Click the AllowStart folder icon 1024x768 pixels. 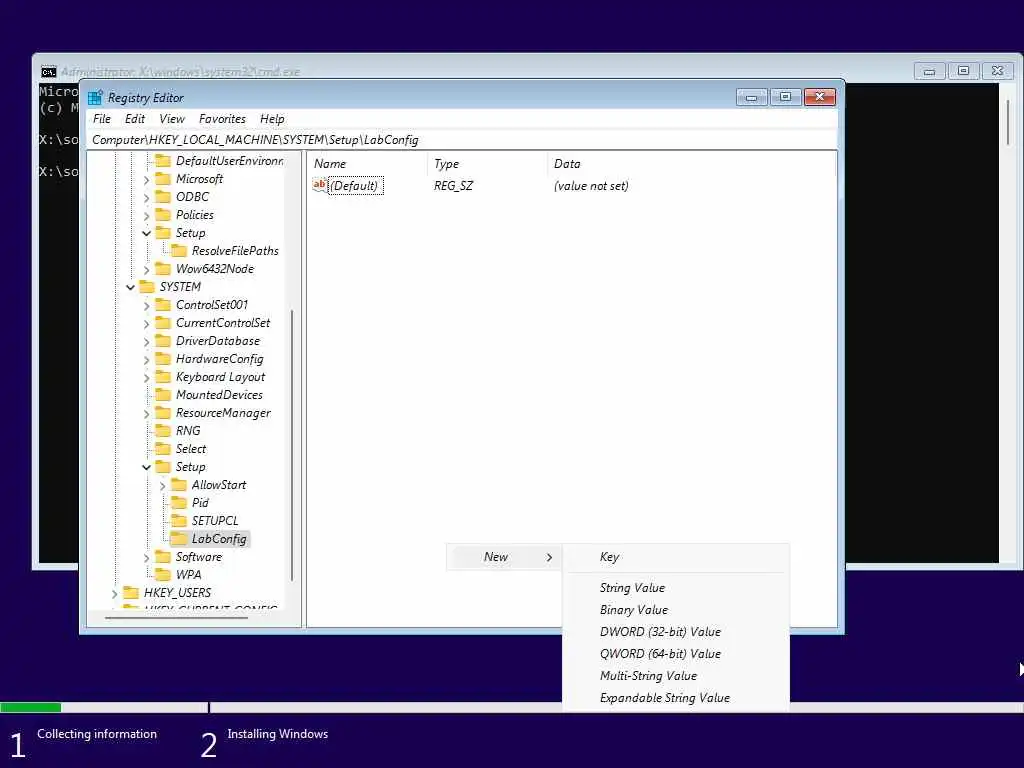tap(179, 485)
